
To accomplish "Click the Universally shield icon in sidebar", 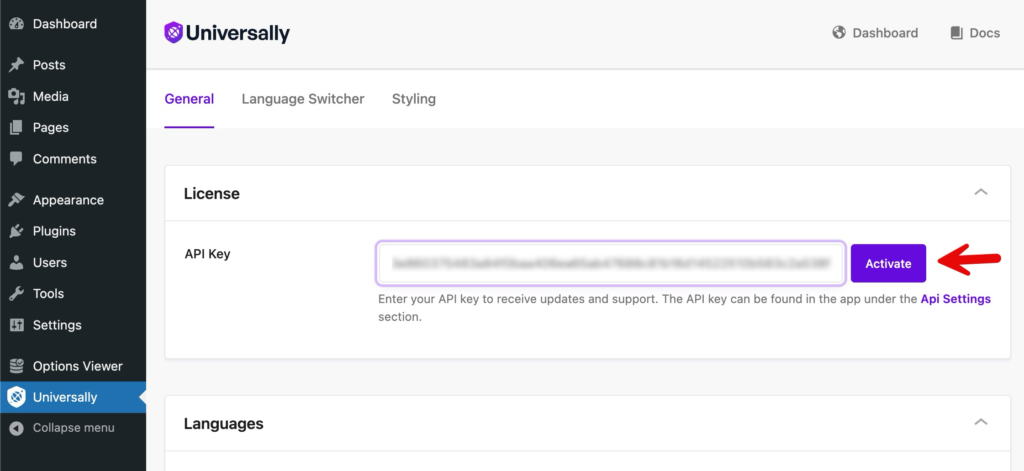I will point(16,397).
